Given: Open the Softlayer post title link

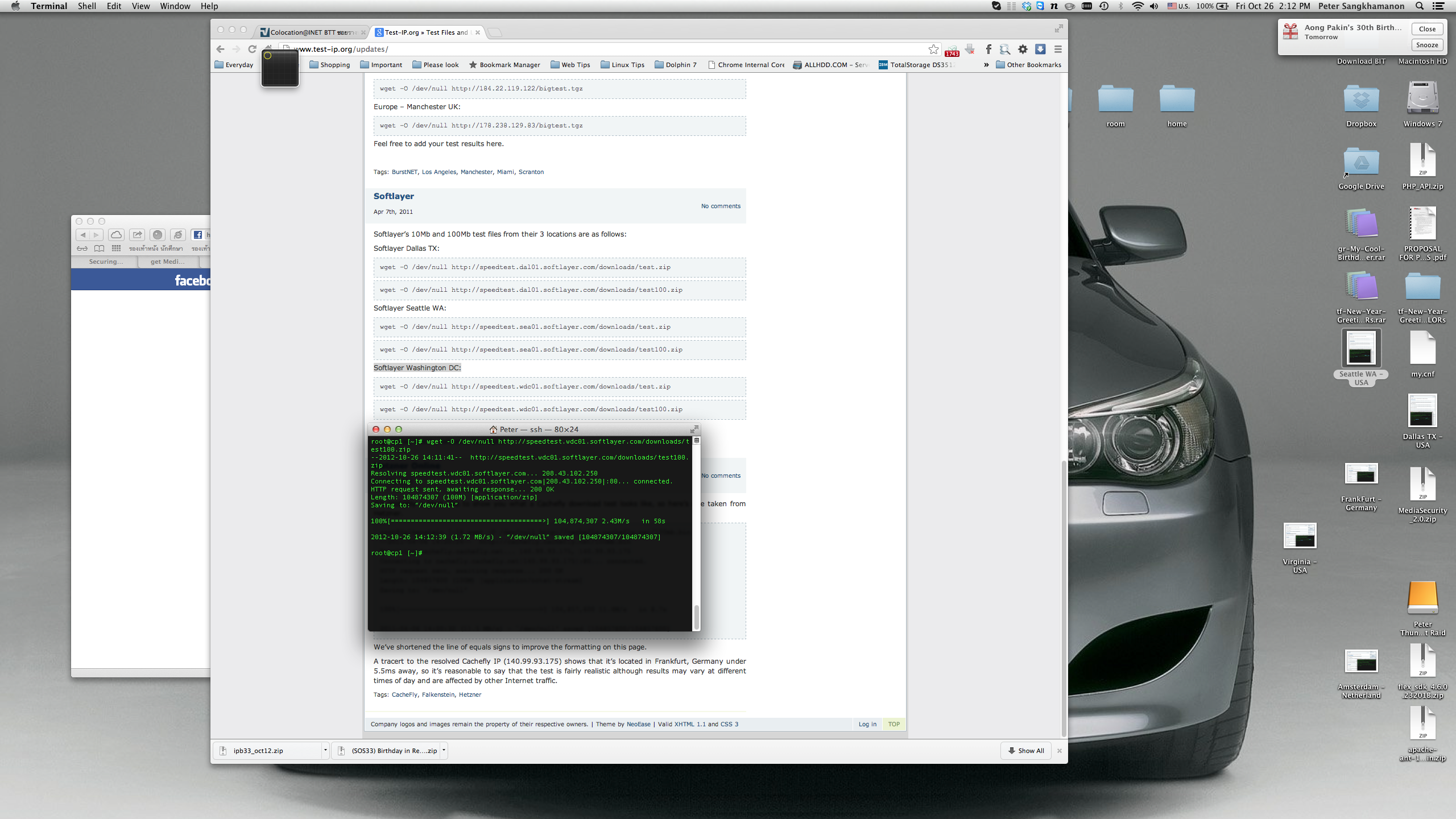Looking at the screenshot, I should [394, 196].
